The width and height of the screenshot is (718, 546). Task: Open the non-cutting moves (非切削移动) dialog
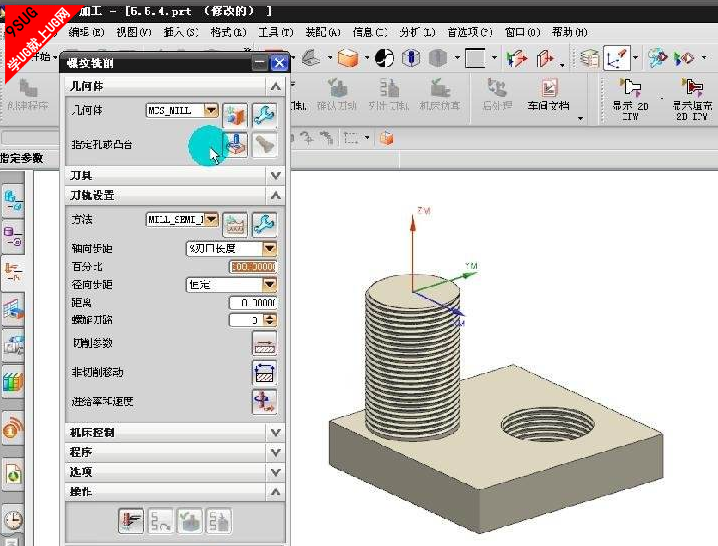click(264, 372)
